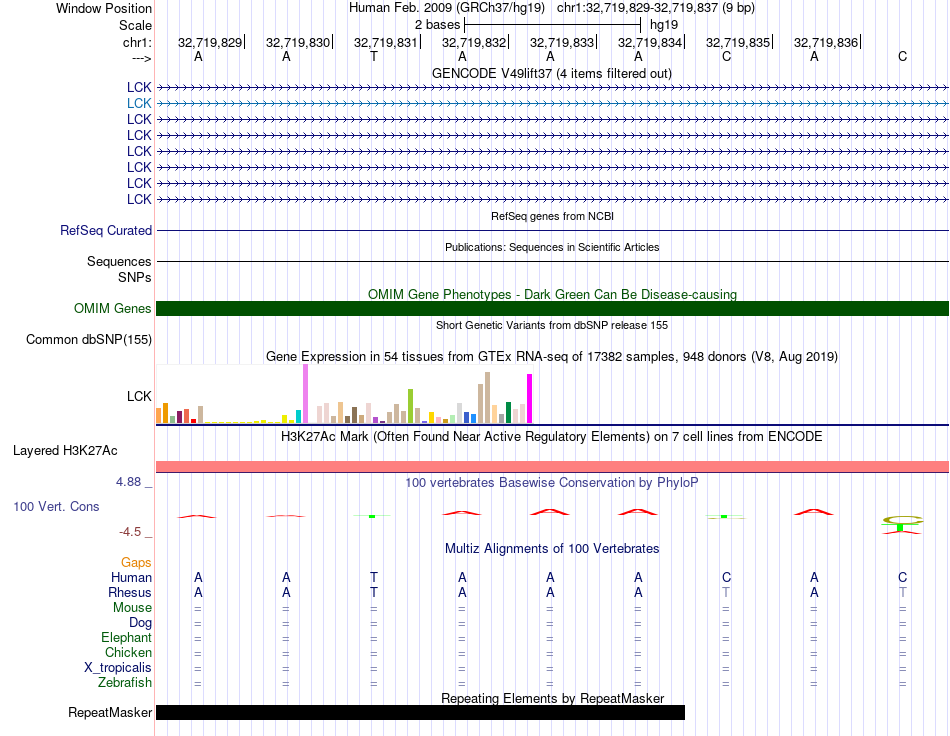The width and height of the screenshot is (950, 736).
Task: Open the RefSeq Curated track label
Action: click(105, 231)
